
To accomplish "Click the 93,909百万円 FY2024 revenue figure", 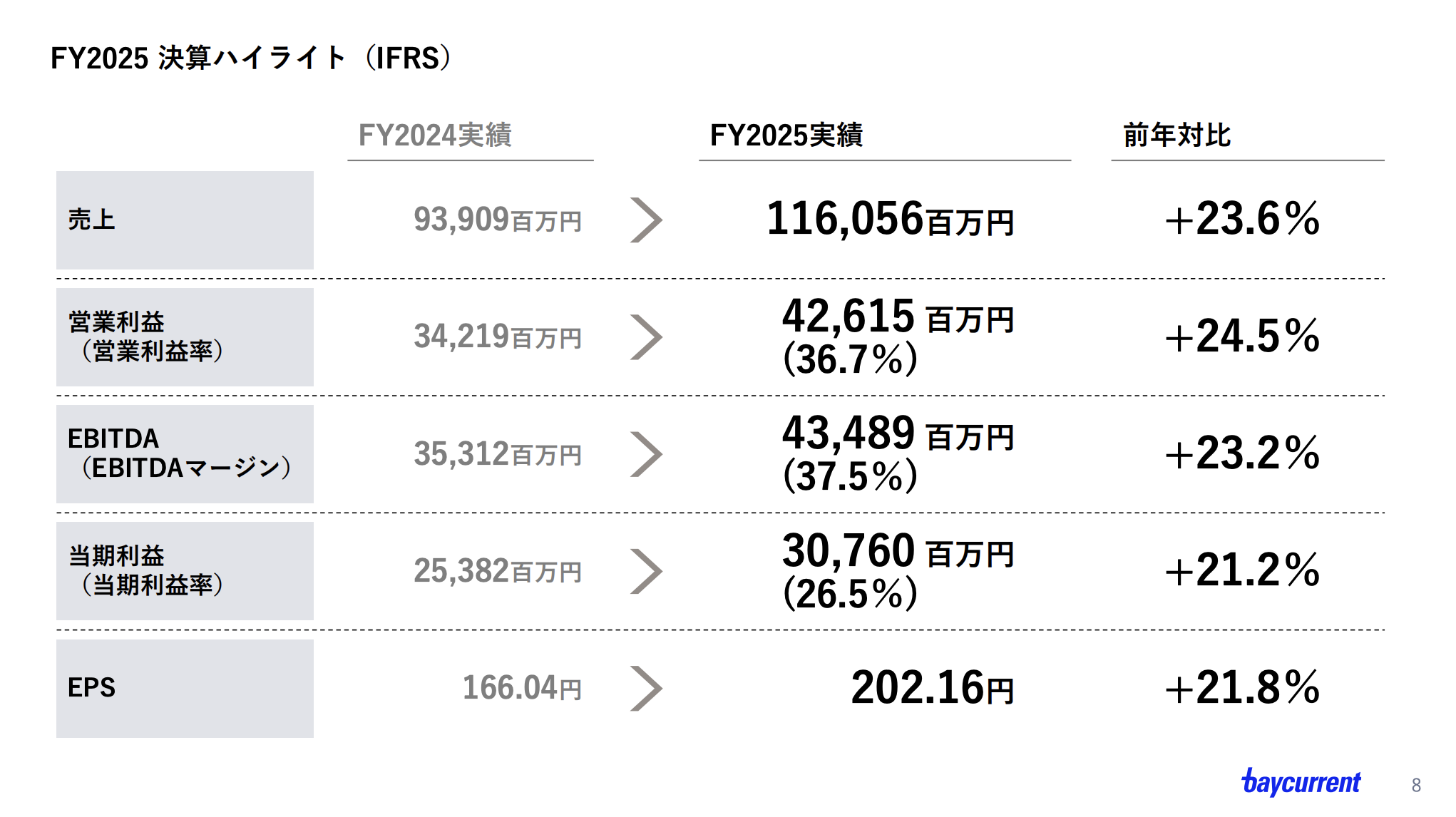I will point(498,220).
